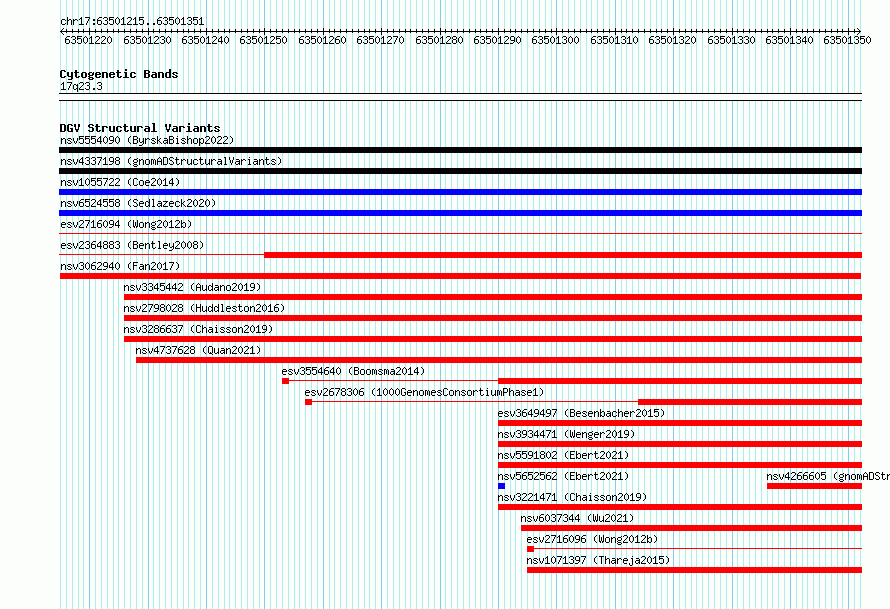Screen dimensions: 890x609
Task: Click ruler position 63501280
Action: (439, 40)
